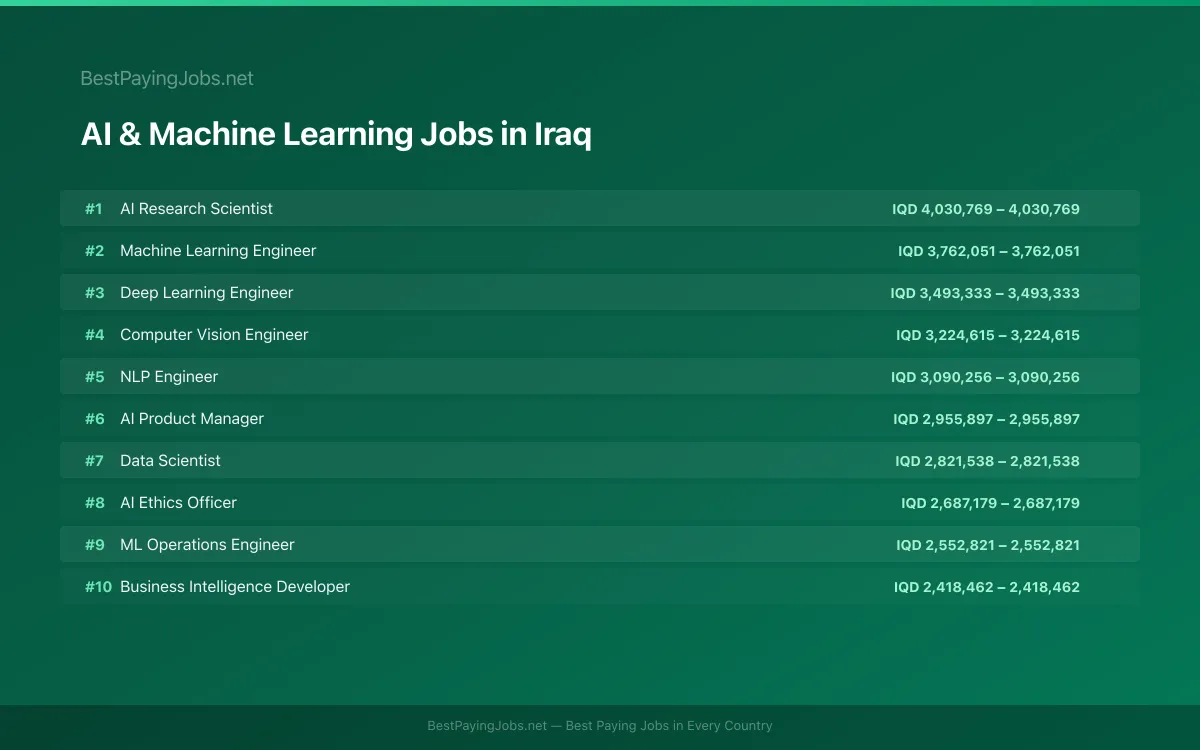Click the #2 rank number
The height and width of the screenshot is (750, 1200).
point(94,251)
